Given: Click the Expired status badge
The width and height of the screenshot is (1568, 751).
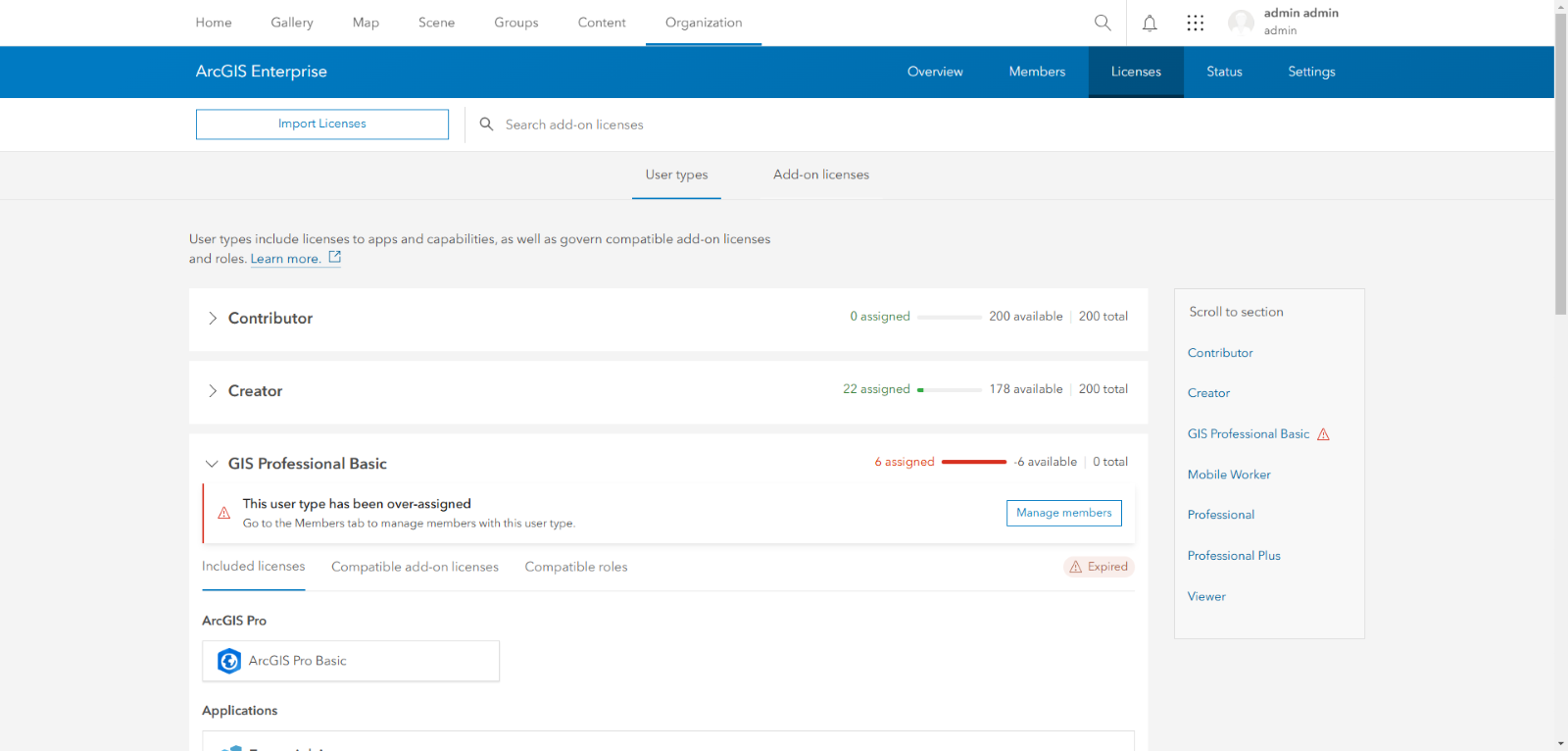Looking at the screenshot, I should click(x=1099, y=567).
